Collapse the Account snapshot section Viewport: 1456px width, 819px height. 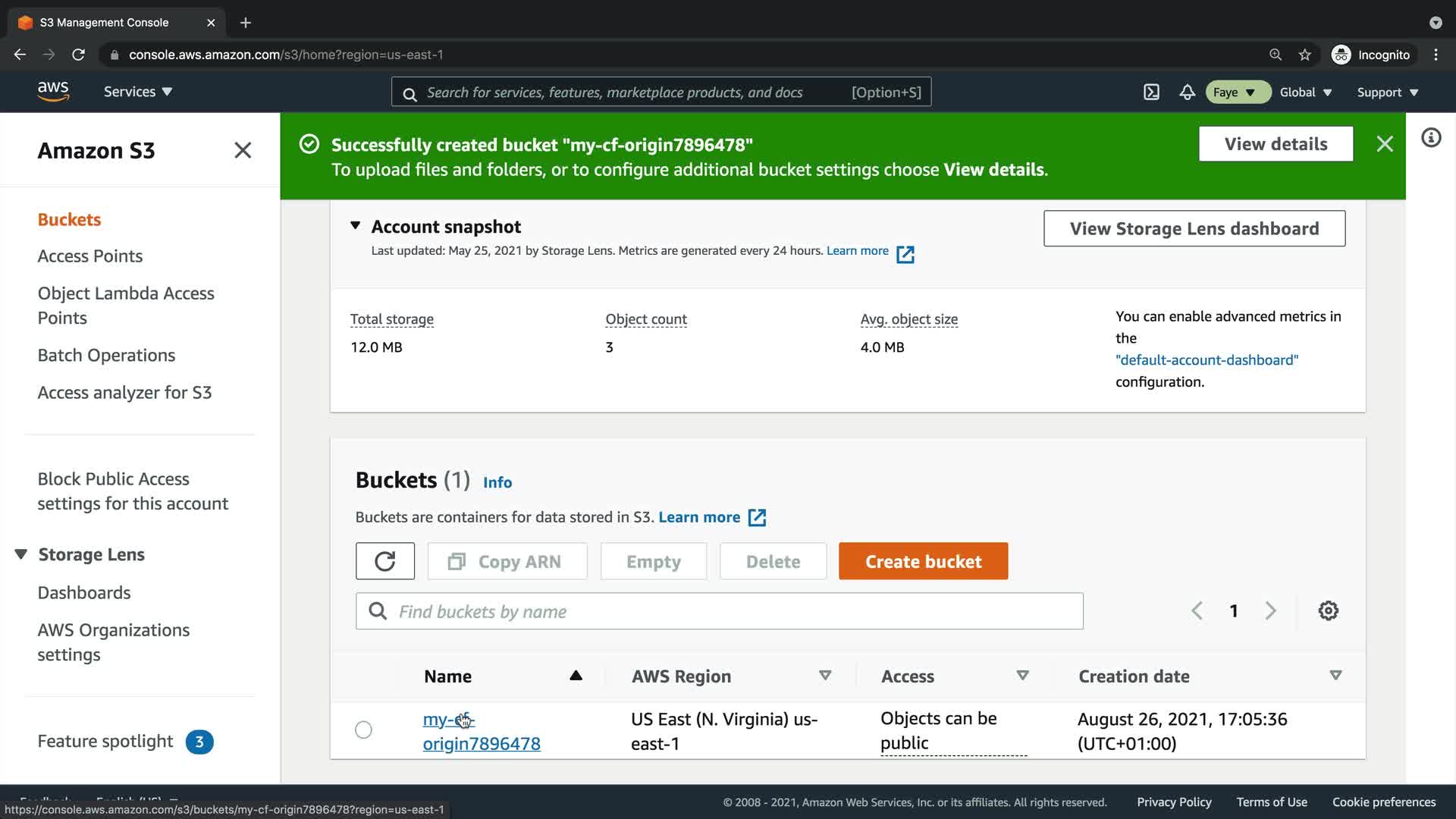tap(355, 225)
